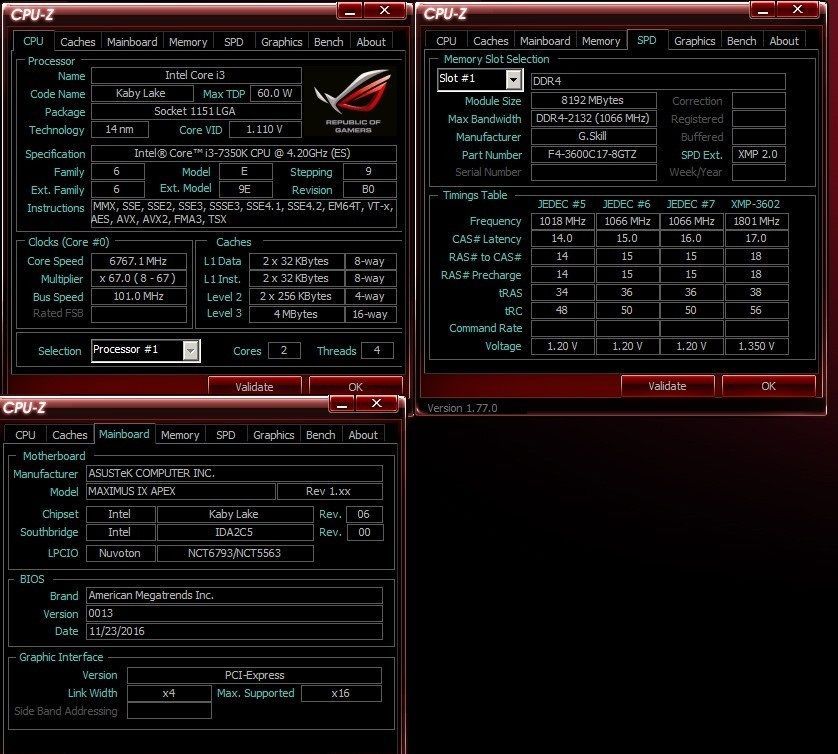This screenshot has width=838, height=754.
Task: Click the MAXIMUS IX APEX model field
Action: coord(181,491)
